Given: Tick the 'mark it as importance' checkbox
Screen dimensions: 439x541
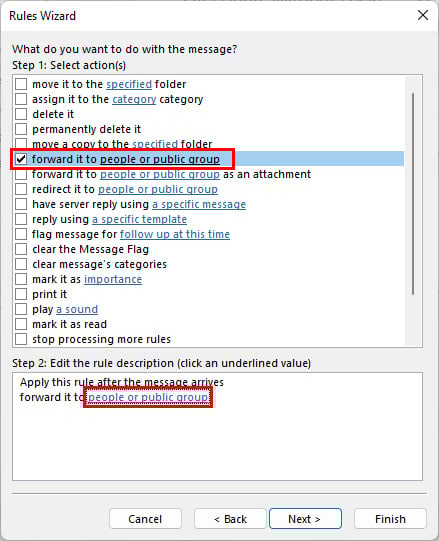Looking at the screenshot, I should pos(21,279).
